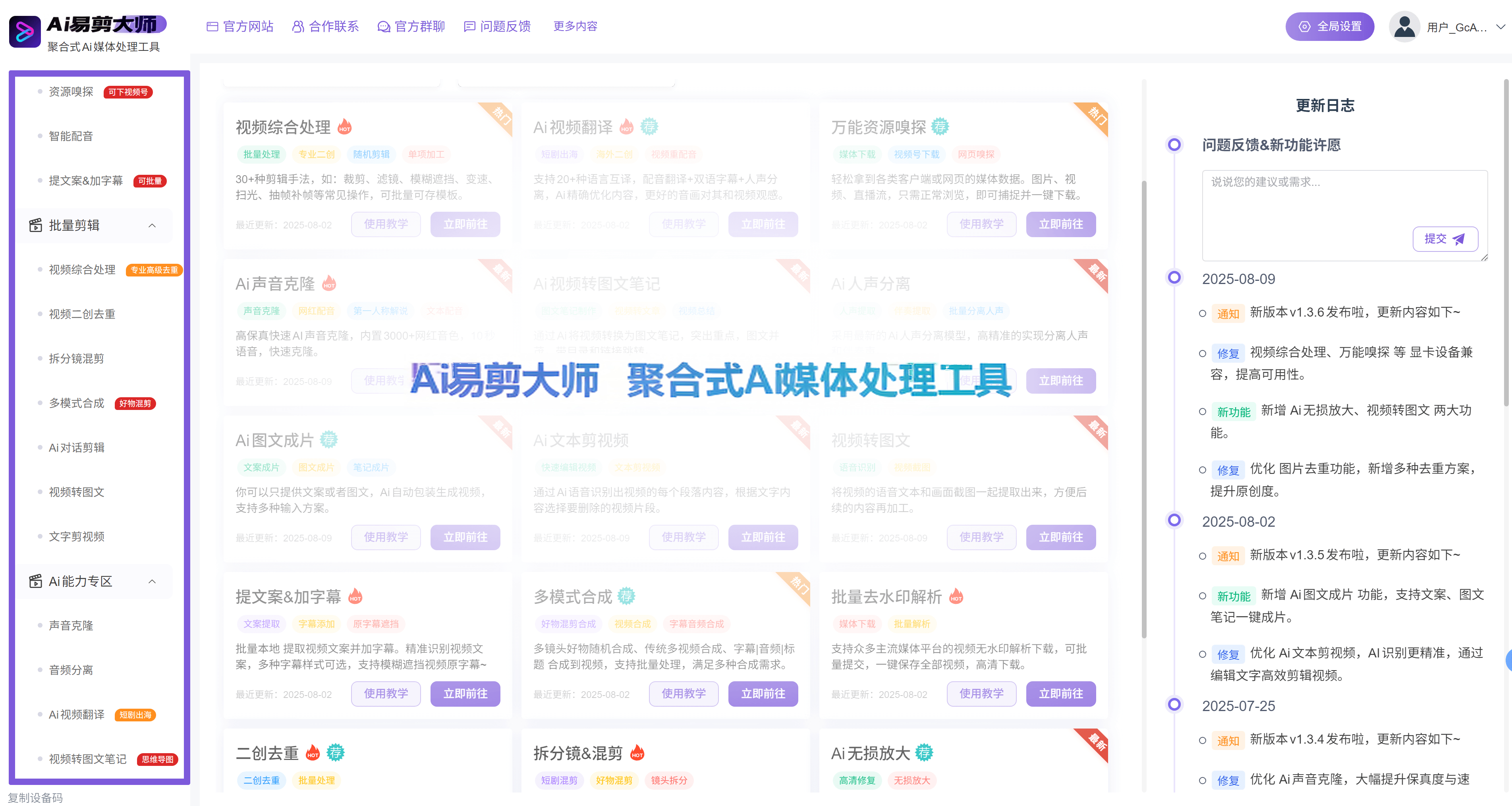Click the 荐 badge beside 二创去重 title
This screenshot has width=1512, height=806.
tap(336, 752)
